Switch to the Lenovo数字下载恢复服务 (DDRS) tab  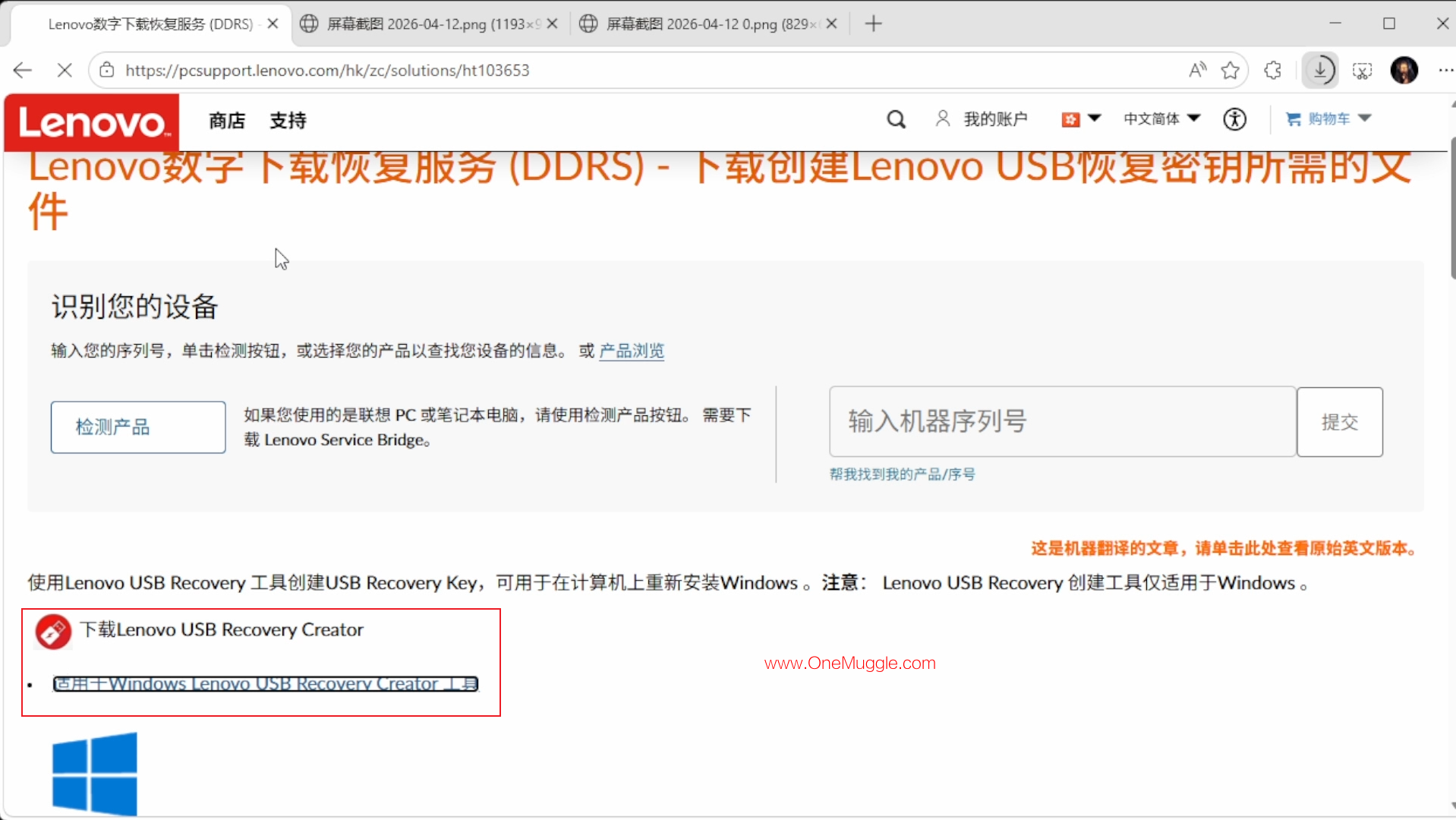[x=150, y=24]
